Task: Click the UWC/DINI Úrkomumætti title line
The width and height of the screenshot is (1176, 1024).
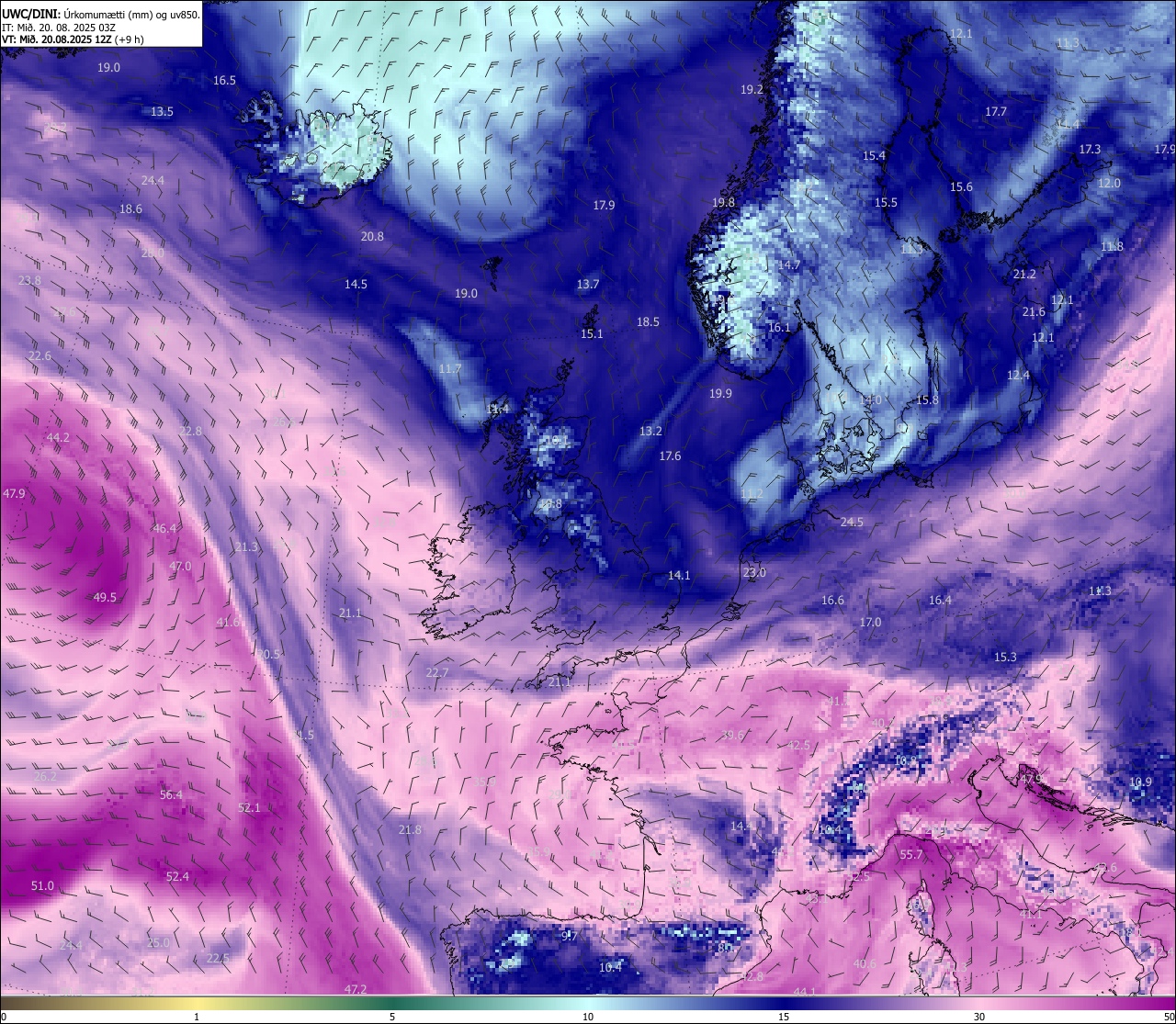Action: point(100,14)
